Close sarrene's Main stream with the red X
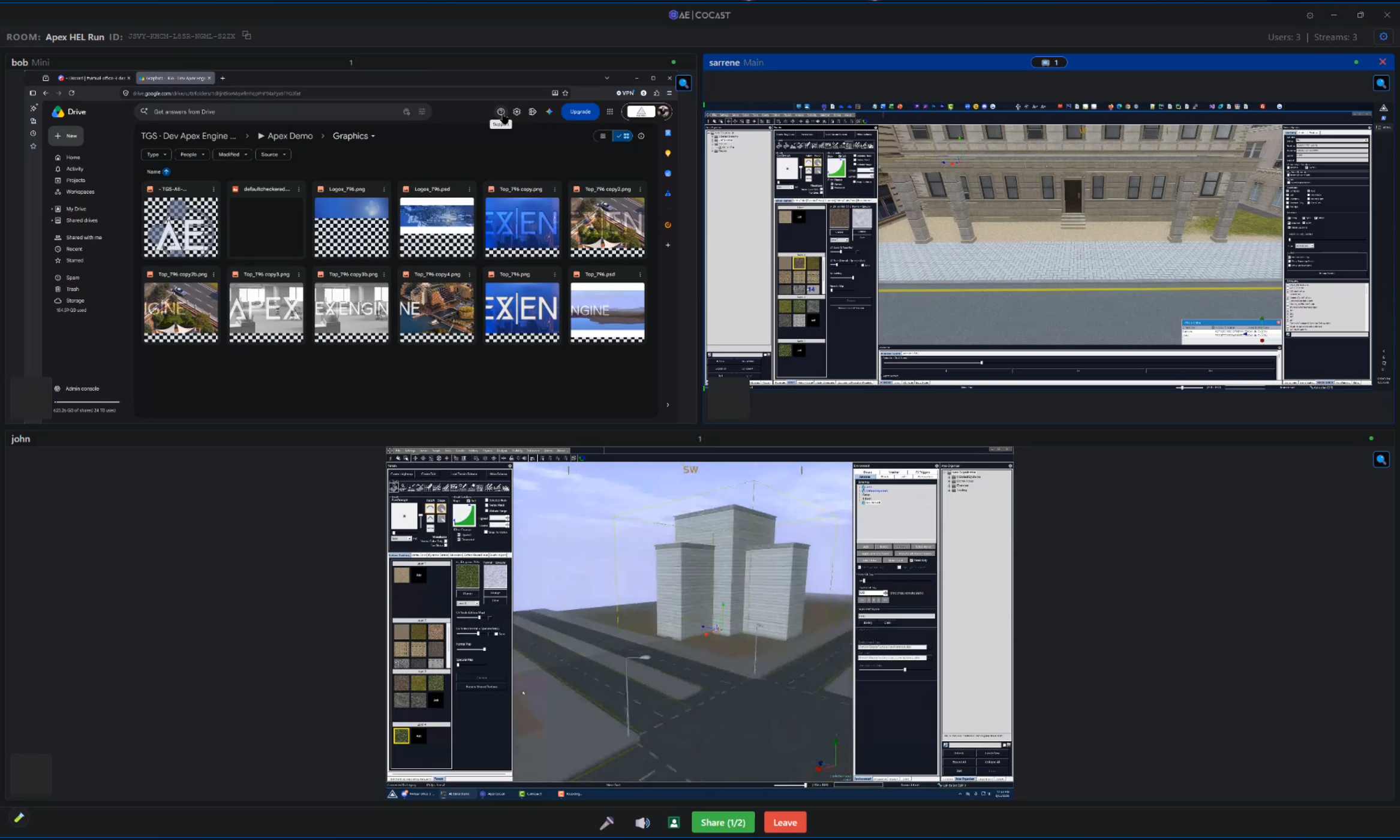 click(x=1382, y=62)
